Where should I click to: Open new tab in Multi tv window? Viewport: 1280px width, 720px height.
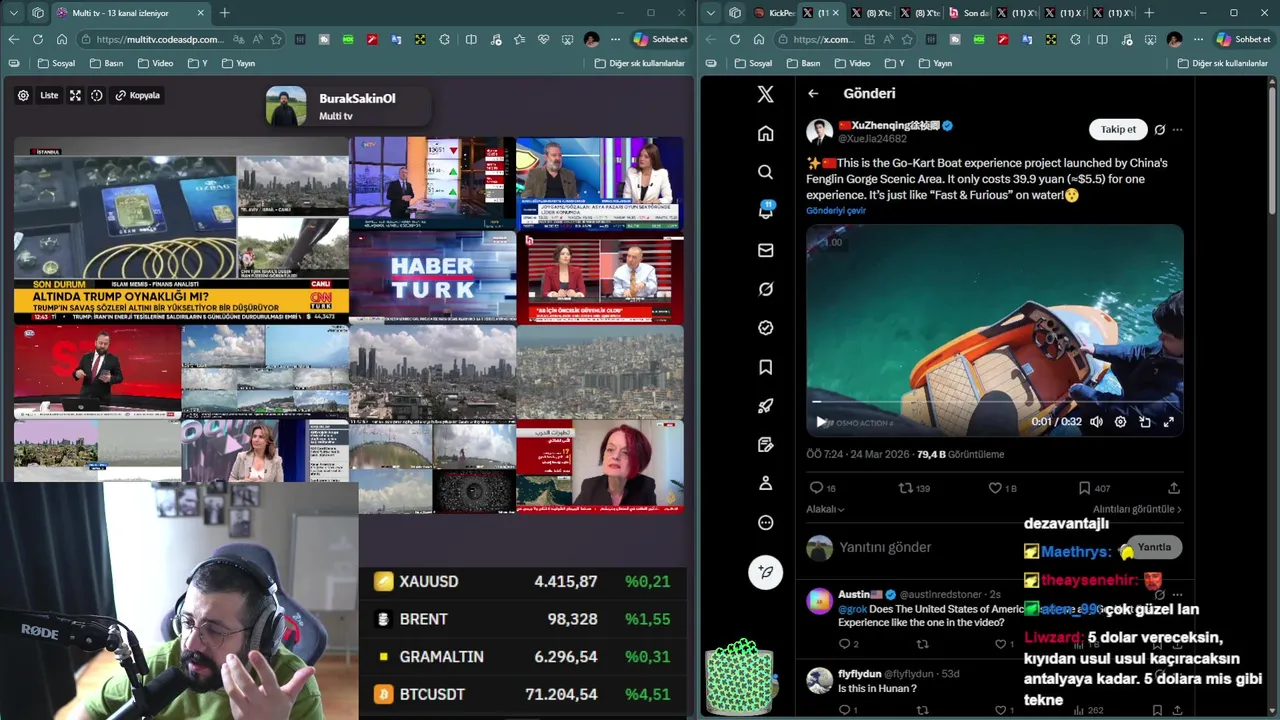click(224, 13)
